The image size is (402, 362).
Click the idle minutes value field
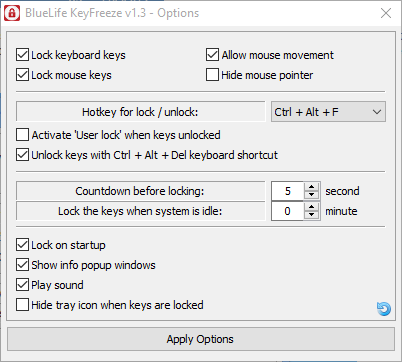pyautogui.click(x=288, y=211)
